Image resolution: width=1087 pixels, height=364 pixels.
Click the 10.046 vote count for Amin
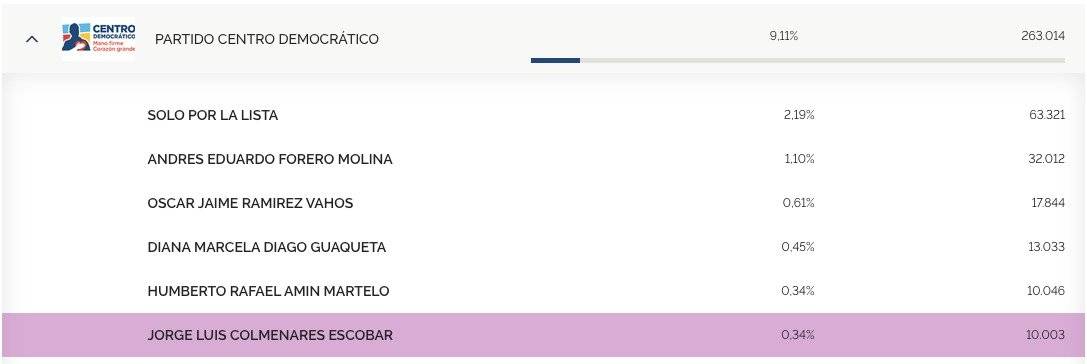click(1046, 291)
